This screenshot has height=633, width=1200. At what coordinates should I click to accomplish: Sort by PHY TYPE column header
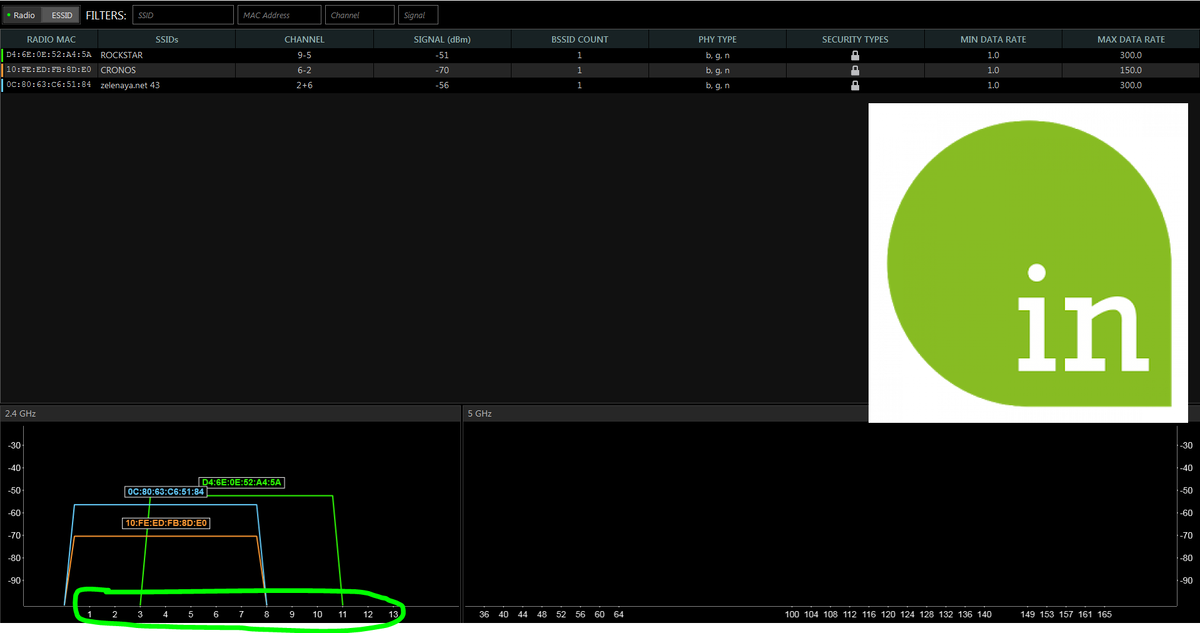click(717, 39)
